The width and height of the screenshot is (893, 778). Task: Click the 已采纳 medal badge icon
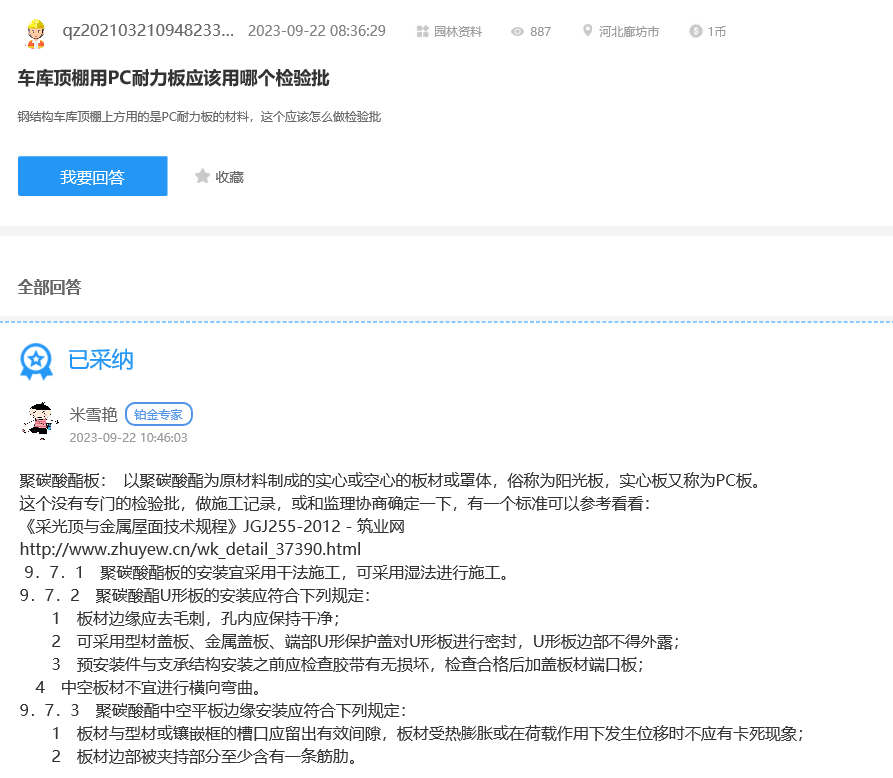36,361
